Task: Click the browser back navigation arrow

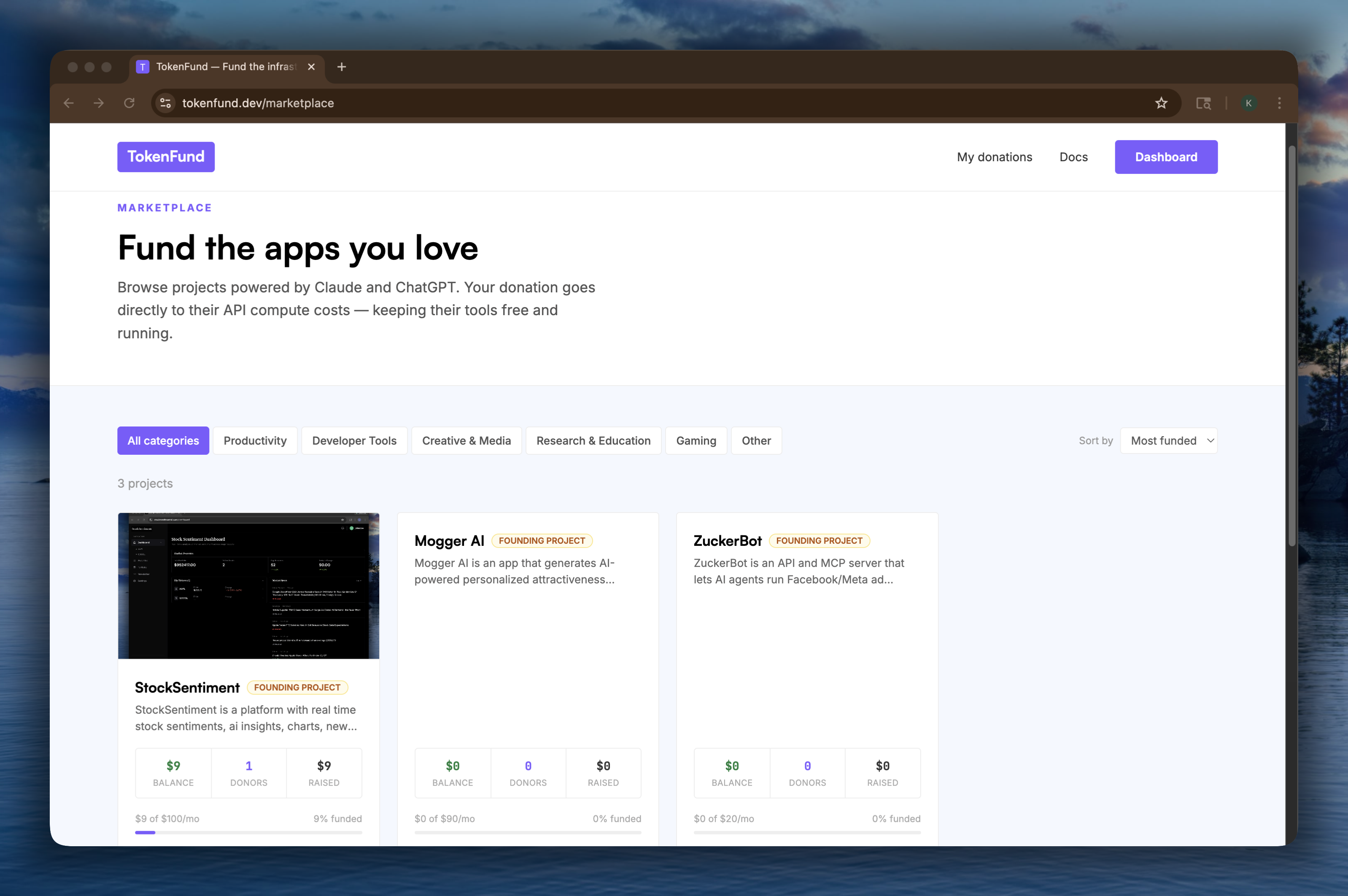Action: click(69, 103)
